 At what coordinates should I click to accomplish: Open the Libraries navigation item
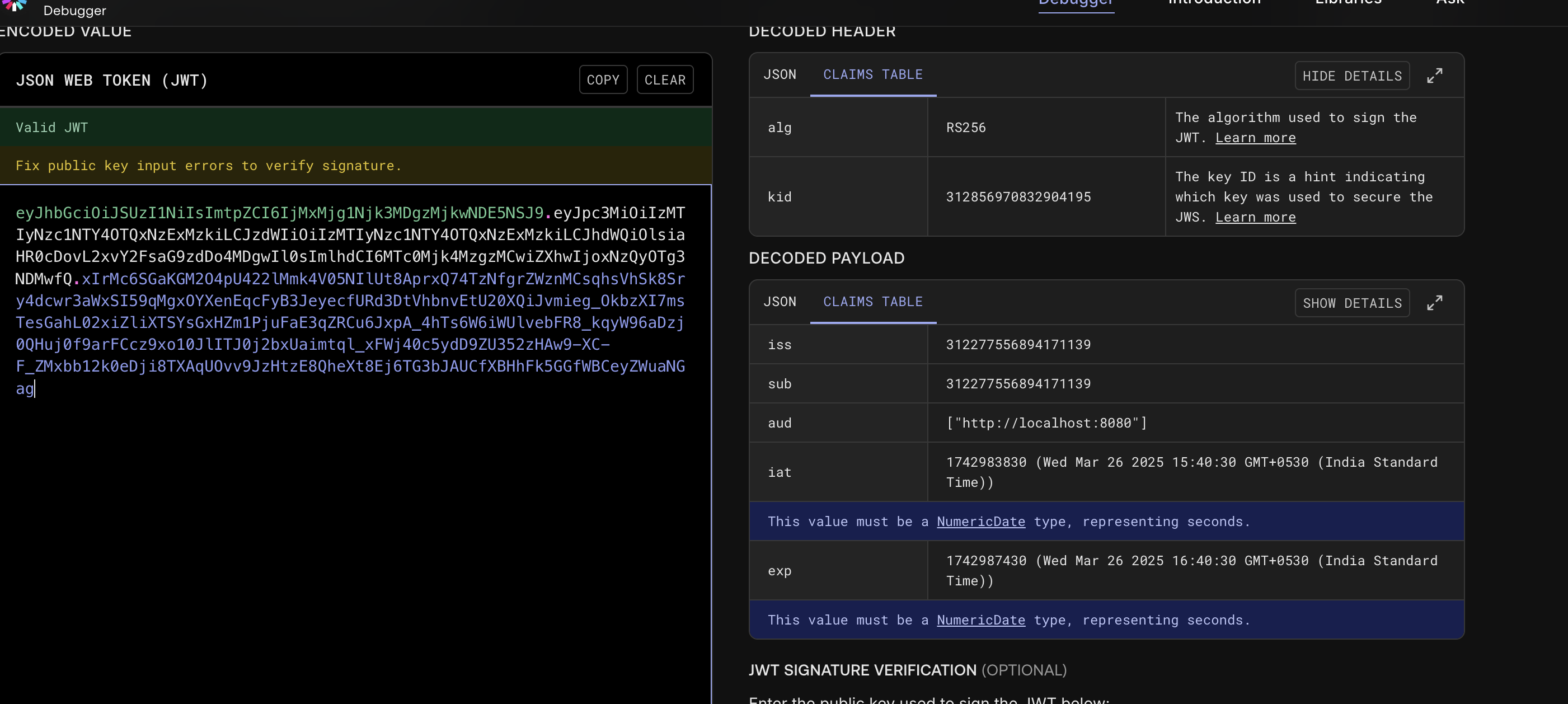[1348, 4]
